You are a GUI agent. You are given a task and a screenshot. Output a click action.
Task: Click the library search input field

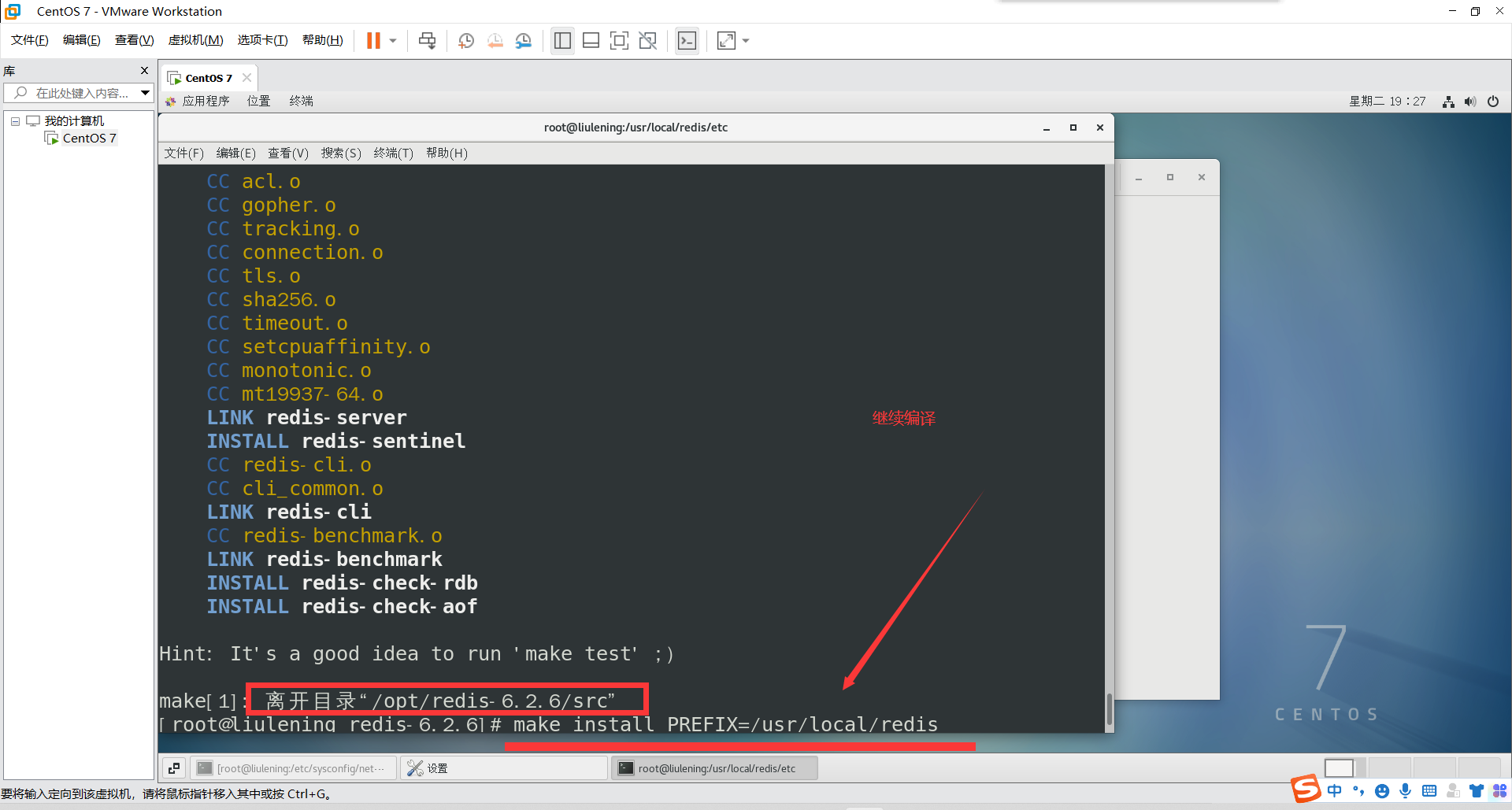(72, 93)
